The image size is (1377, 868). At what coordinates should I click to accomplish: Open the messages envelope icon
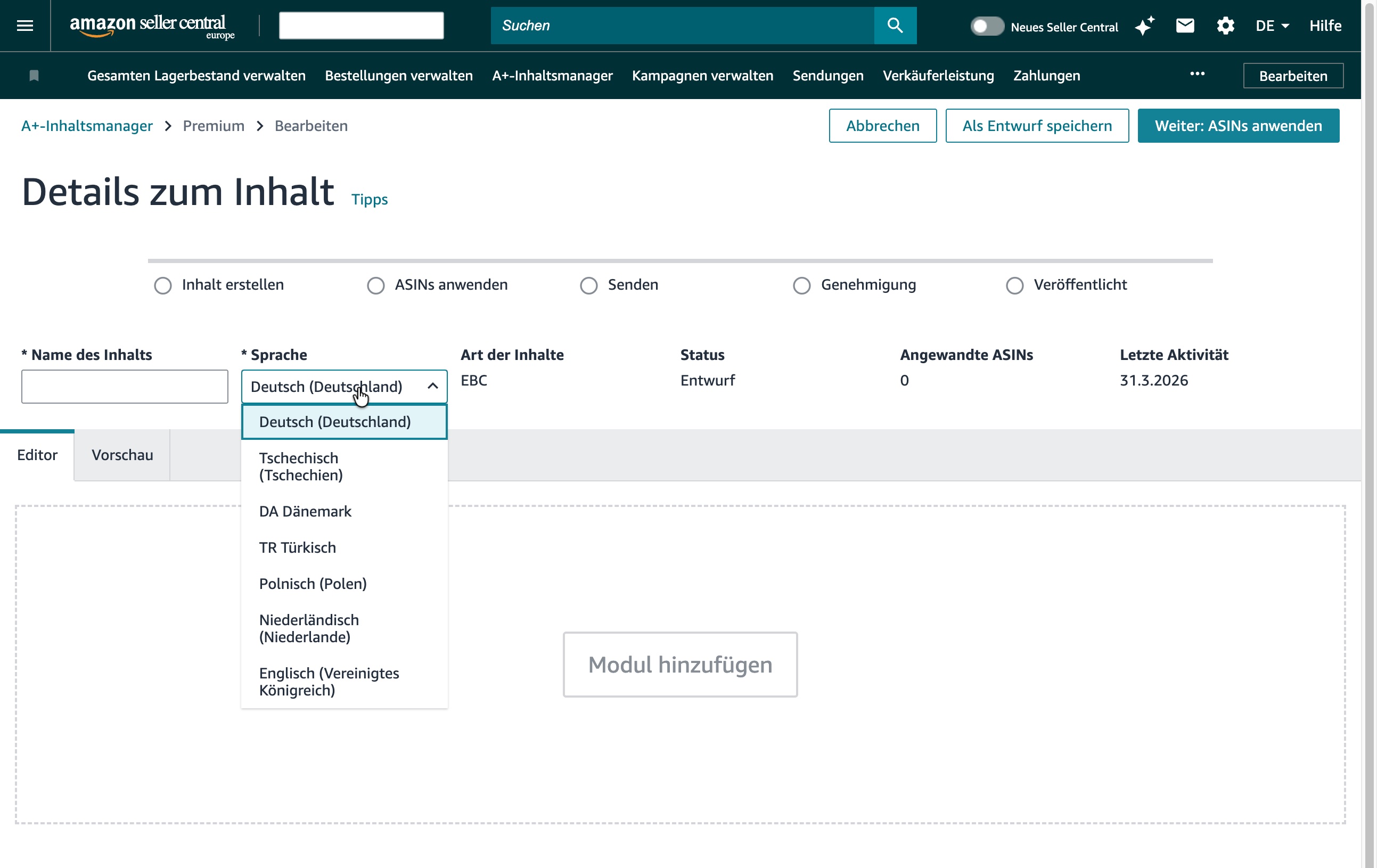[x=1185, y=26]
